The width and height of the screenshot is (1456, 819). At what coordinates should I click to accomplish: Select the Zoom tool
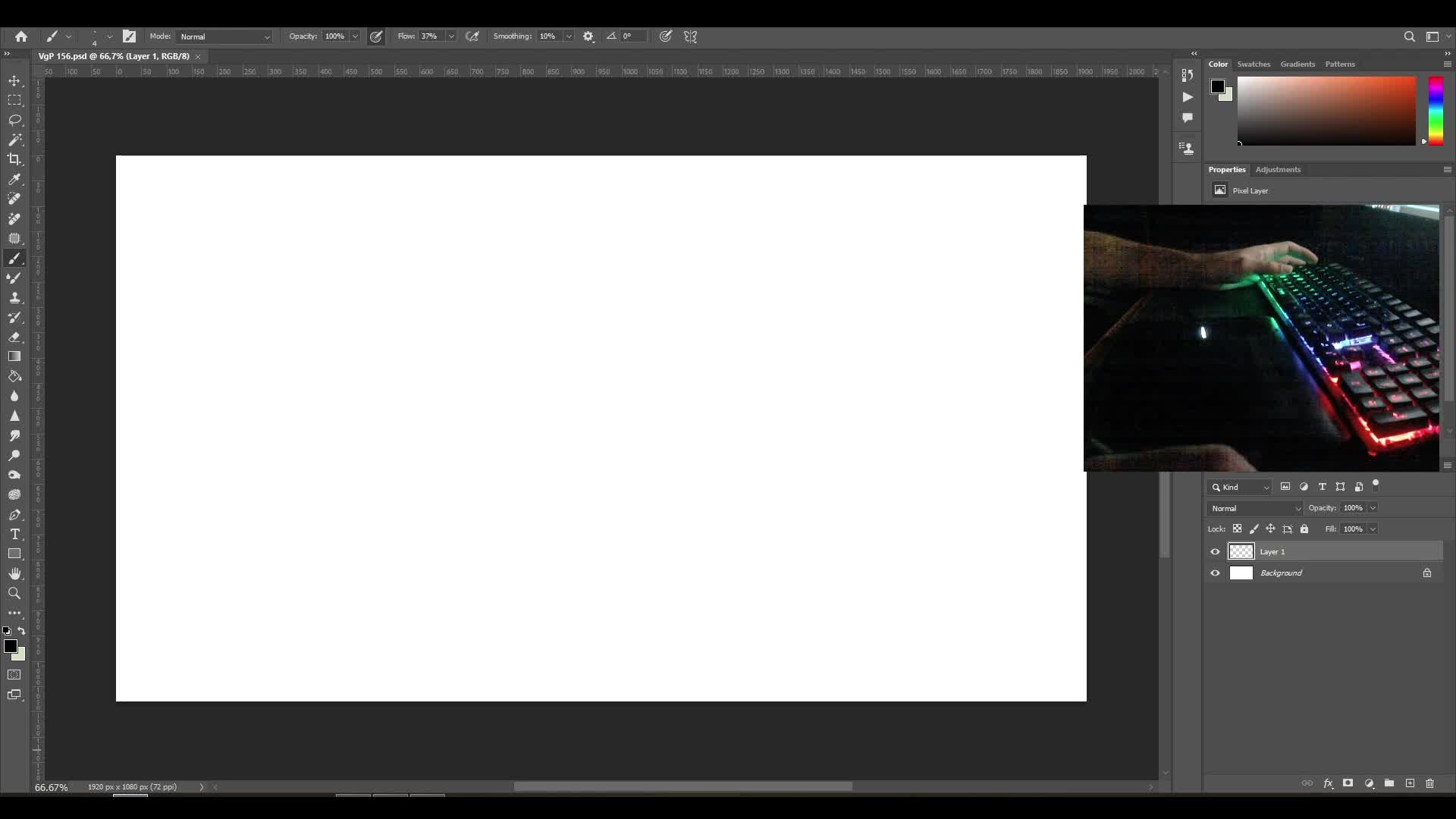click(14, 593)
